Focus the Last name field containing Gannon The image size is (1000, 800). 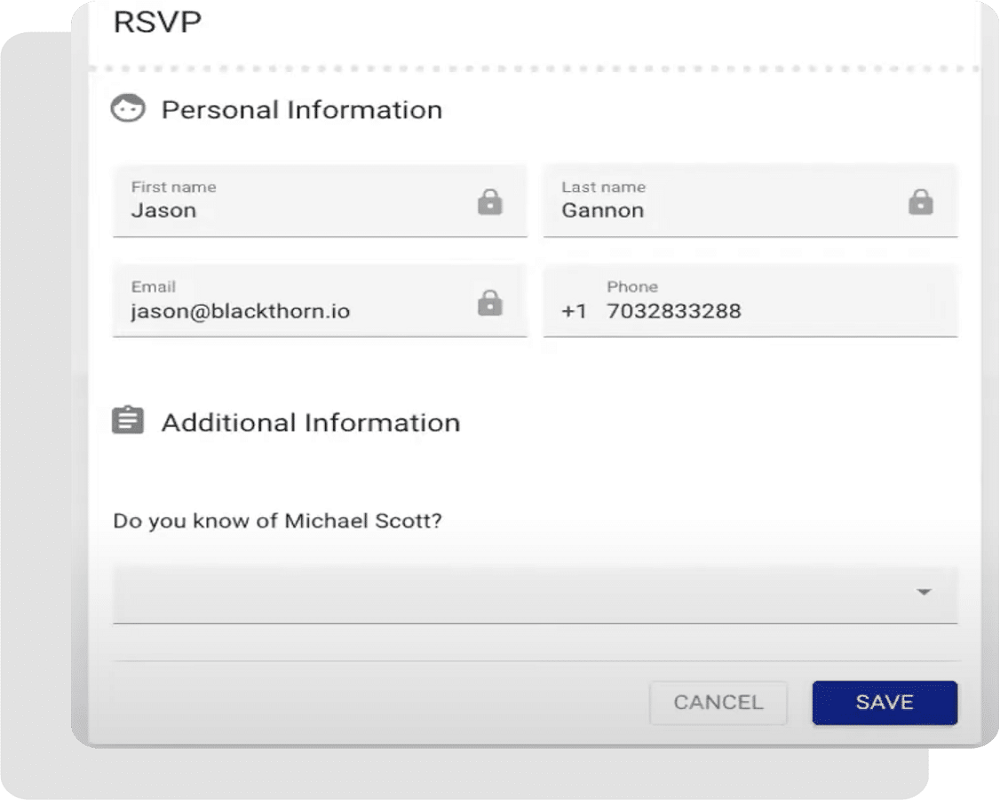(750, 201)
